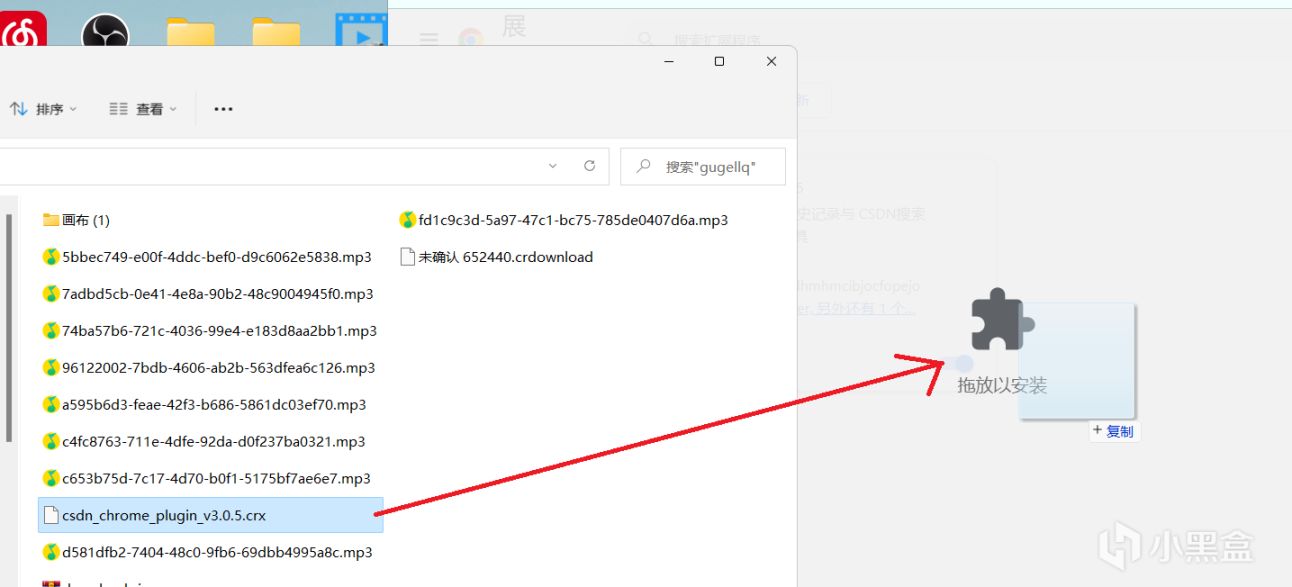Select file fd1c9c3d-5a97-47c1-bc75-785de0407d6a.mp3
The height and width of the screenshot is (587, 1292).
[x=564, y=220]
